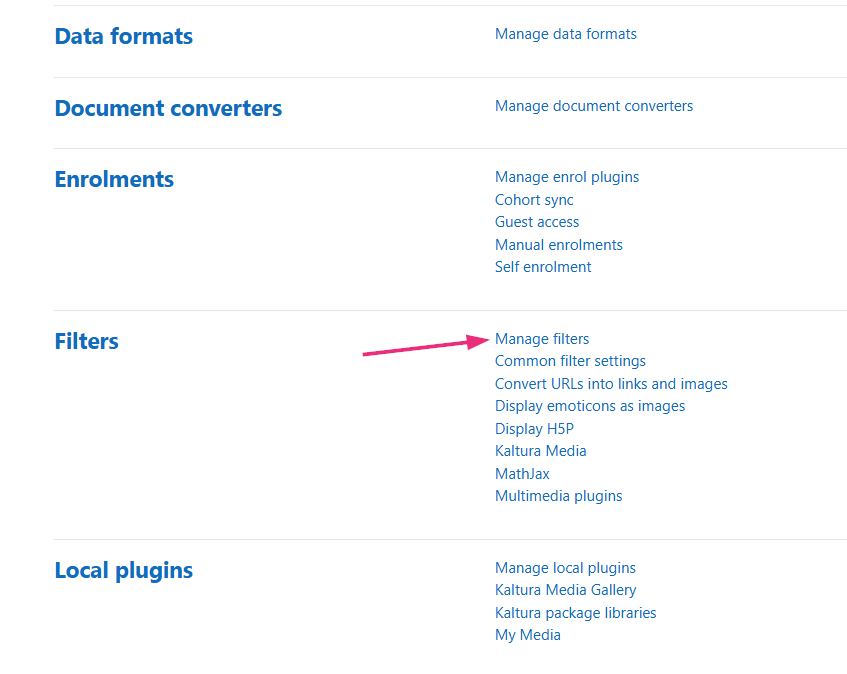The height and width of the screenshot is (674, 847).
Task: Go to Manage document converters
Action: point(593,106)
